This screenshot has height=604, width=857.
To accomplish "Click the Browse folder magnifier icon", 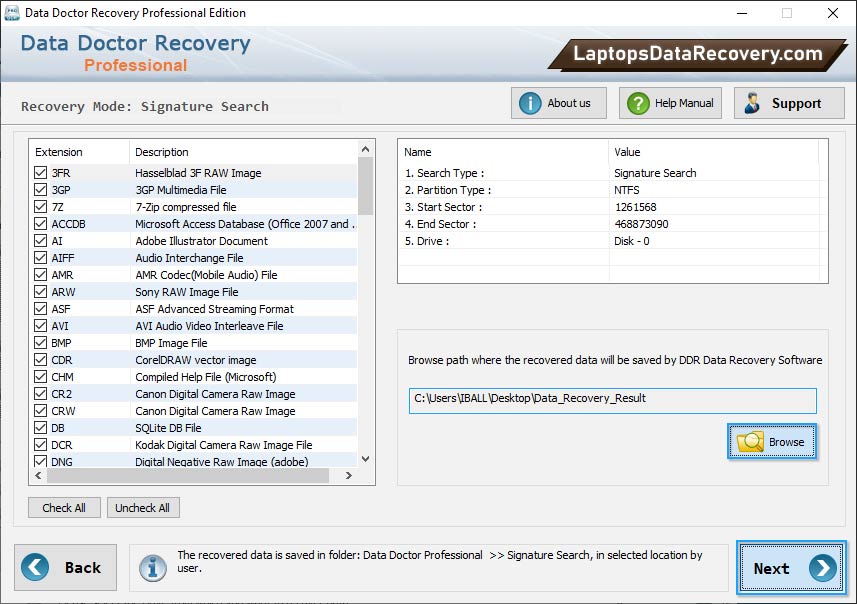I will (750, 442).
